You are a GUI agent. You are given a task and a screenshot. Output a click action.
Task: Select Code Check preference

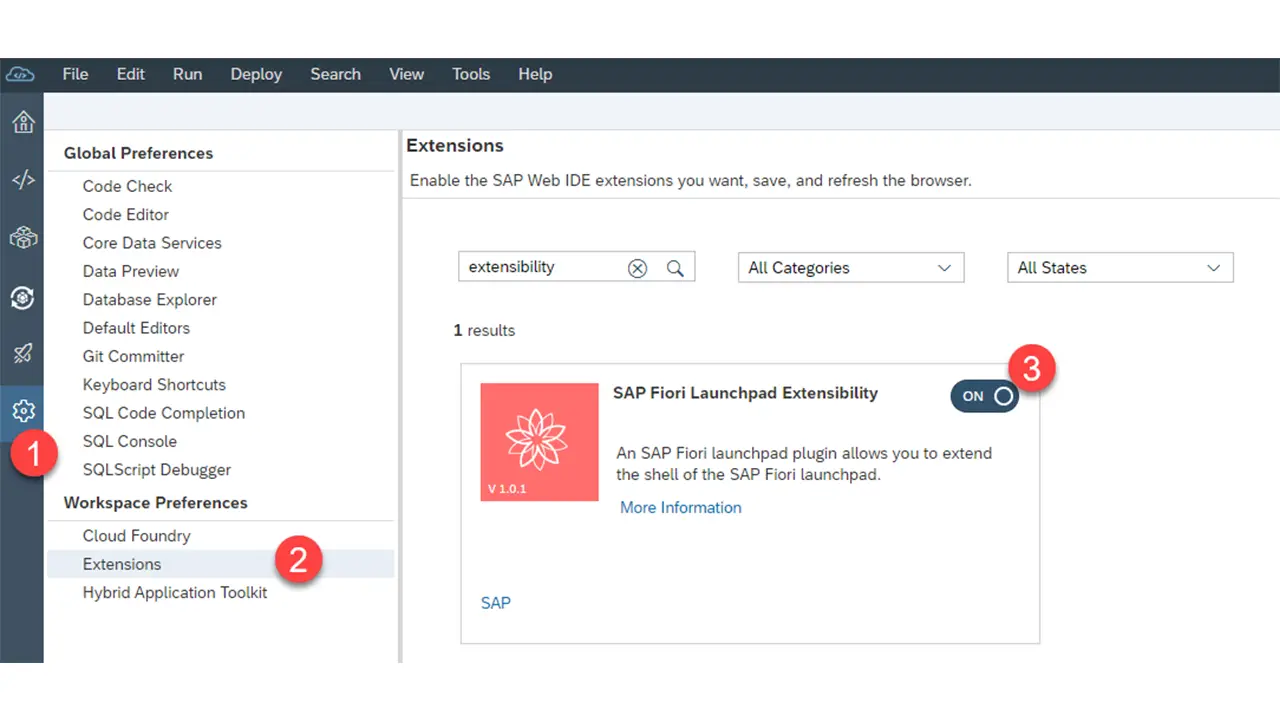click(x=127, y=186)
